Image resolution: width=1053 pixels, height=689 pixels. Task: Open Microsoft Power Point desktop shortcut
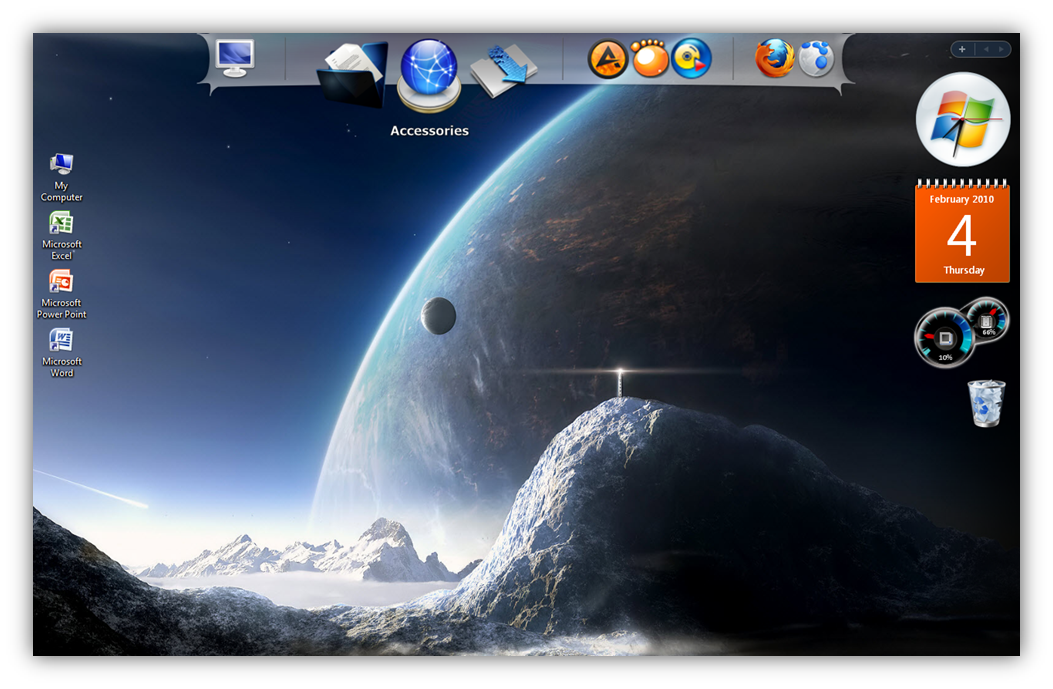[61, 294]
